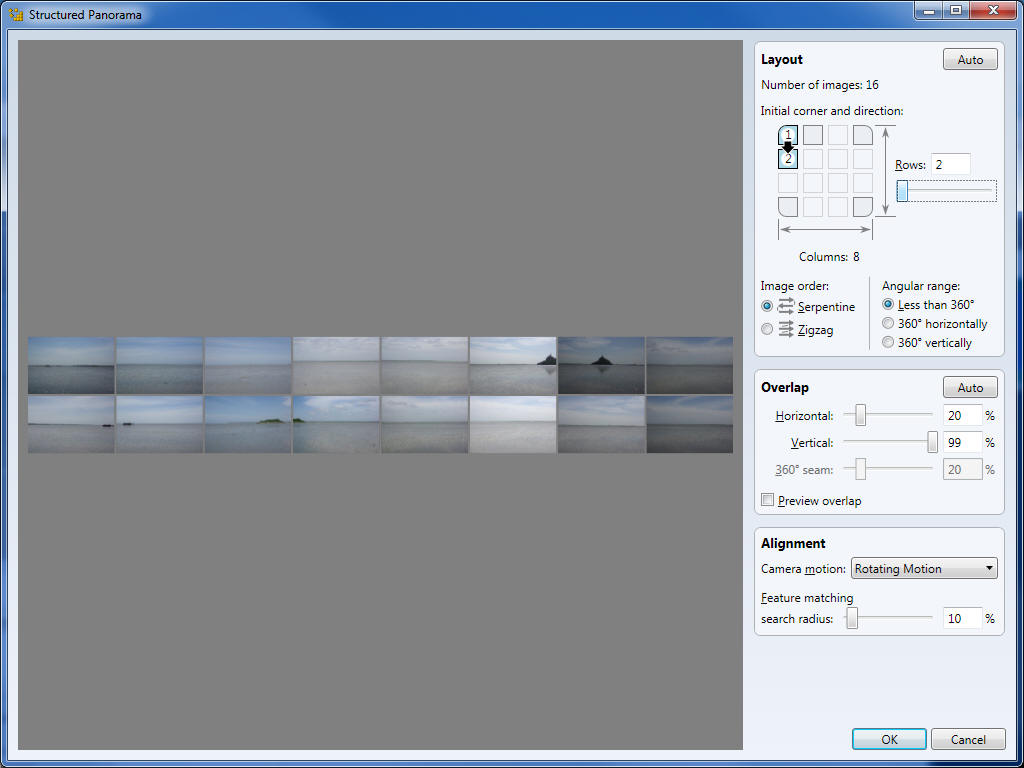Confirm the dialog with OK
Viewport: 1024px width, 768px height.
point(889,740)
